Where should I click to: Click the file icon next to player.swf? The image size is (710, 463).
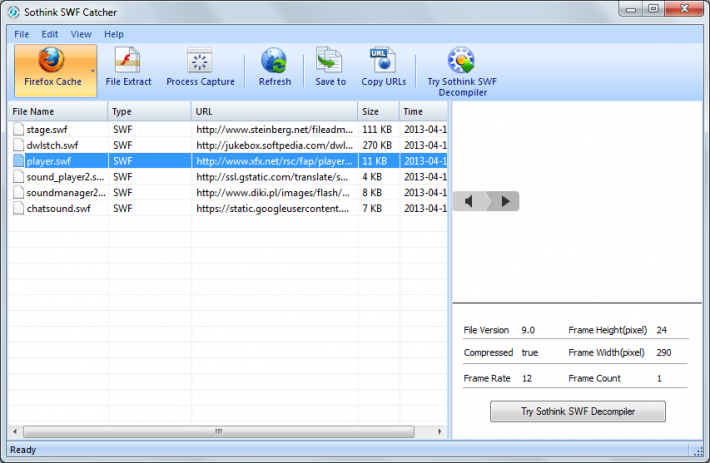coord(19,161)
